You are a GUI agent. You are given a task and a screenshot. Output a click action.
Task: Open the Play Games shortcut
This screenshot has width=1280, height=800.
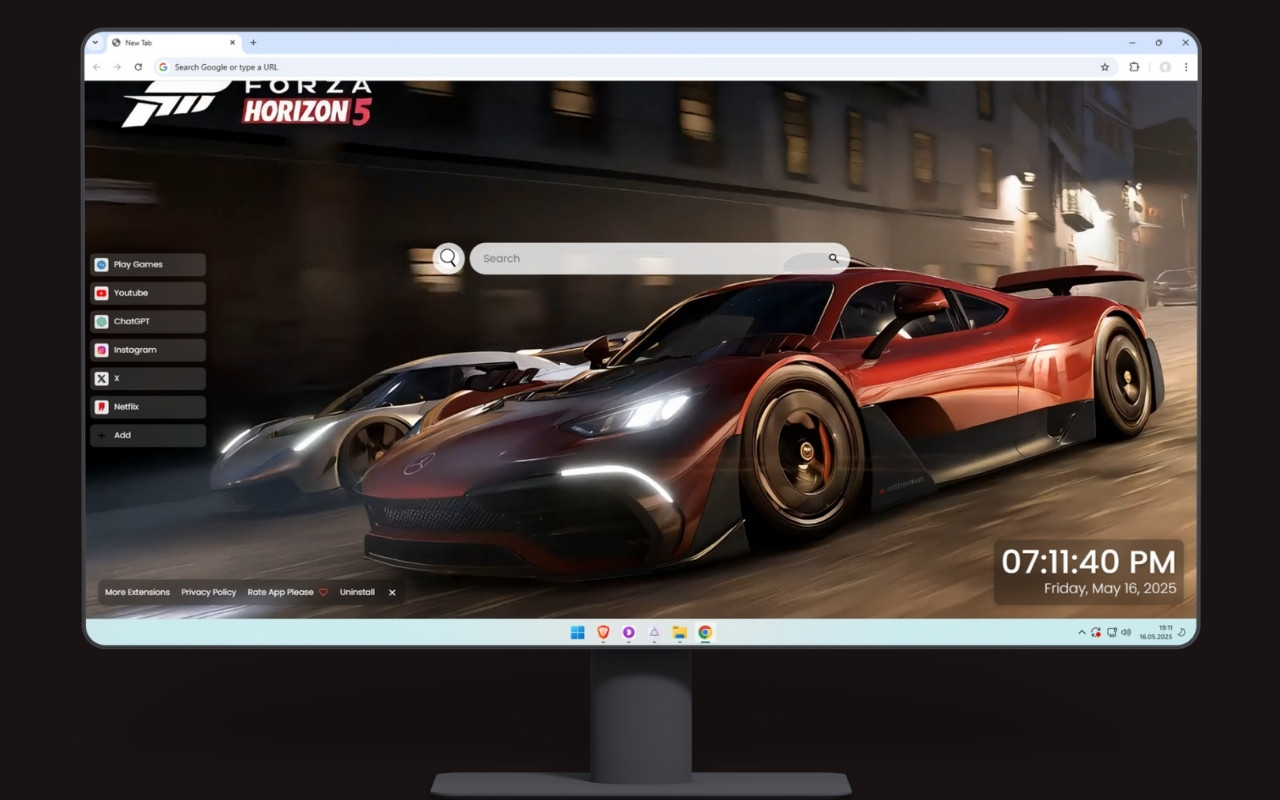148,265
